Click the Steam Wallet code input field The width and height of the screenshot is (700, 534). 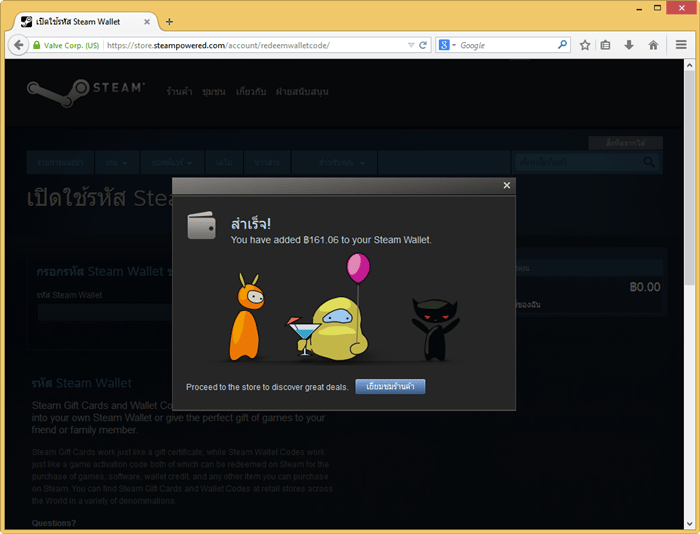pos(105,313)
